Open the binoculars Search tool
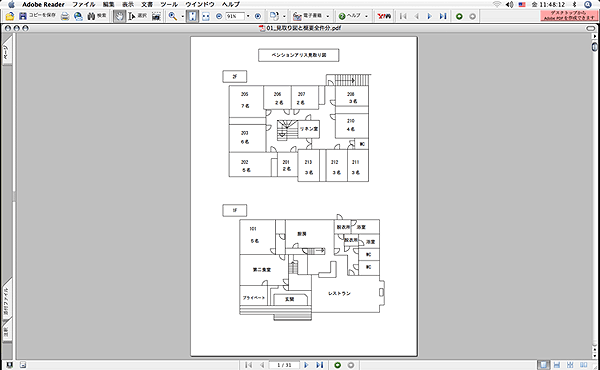 point(97,16)
